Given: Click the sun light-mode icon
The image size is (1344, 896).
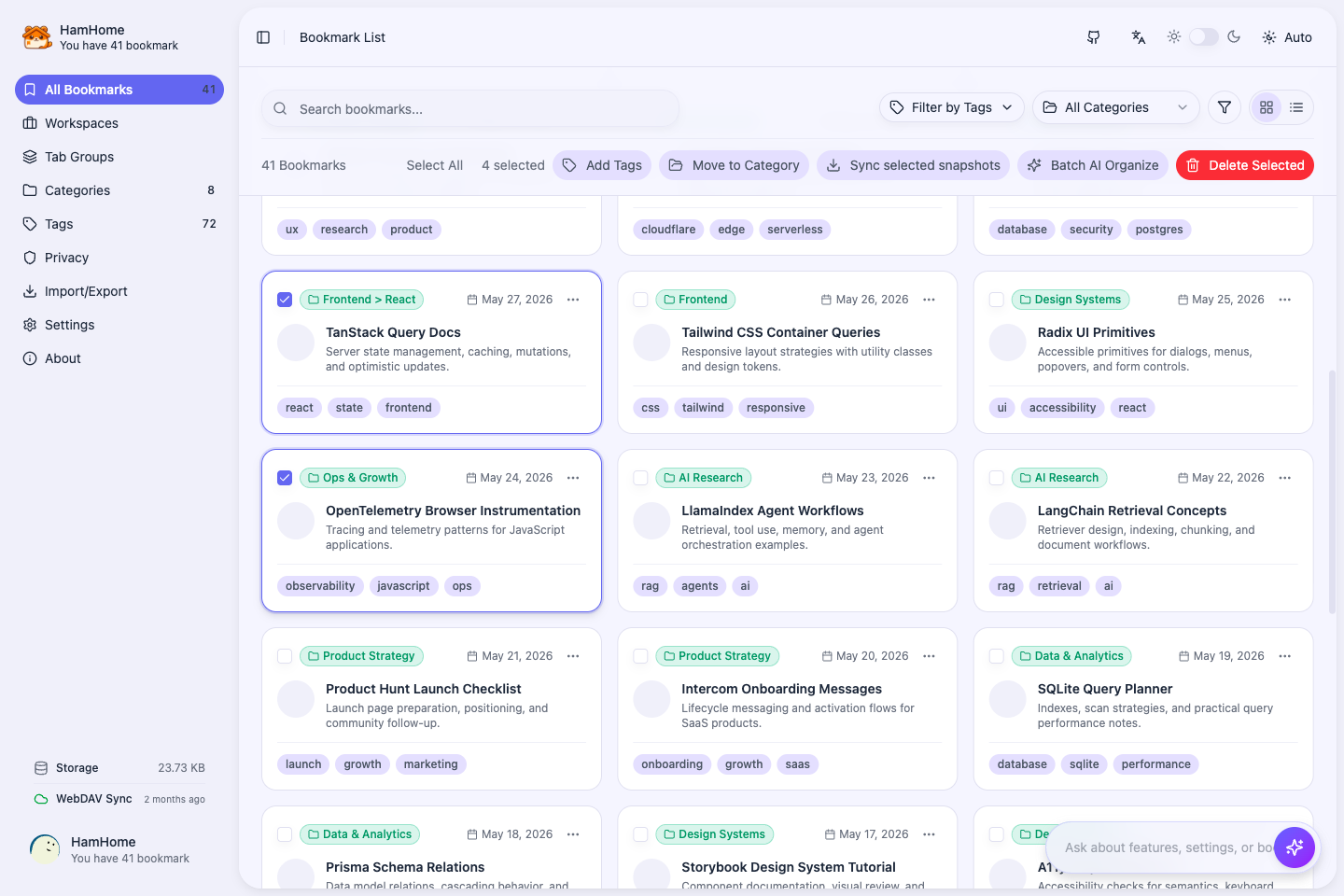Looking at the screenshot, I should tap(1174, 36).
